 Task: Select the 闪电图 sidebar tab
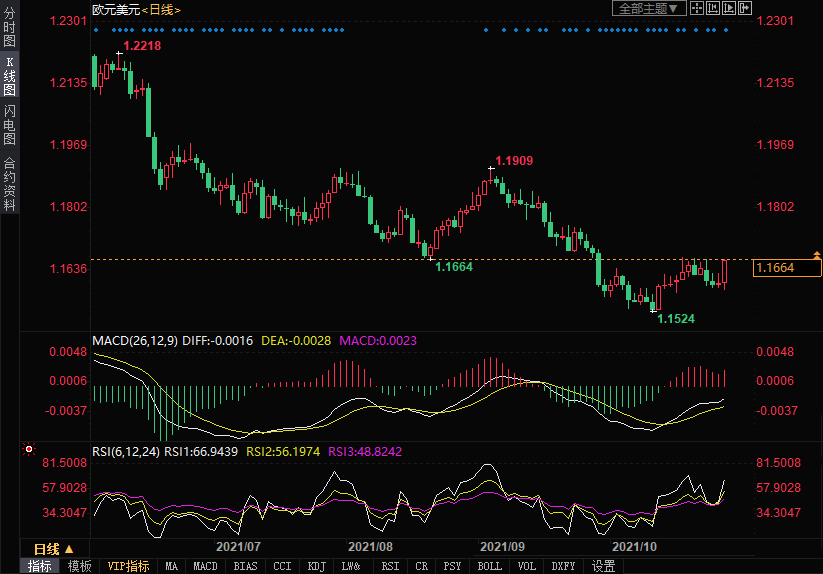(10, 126)
